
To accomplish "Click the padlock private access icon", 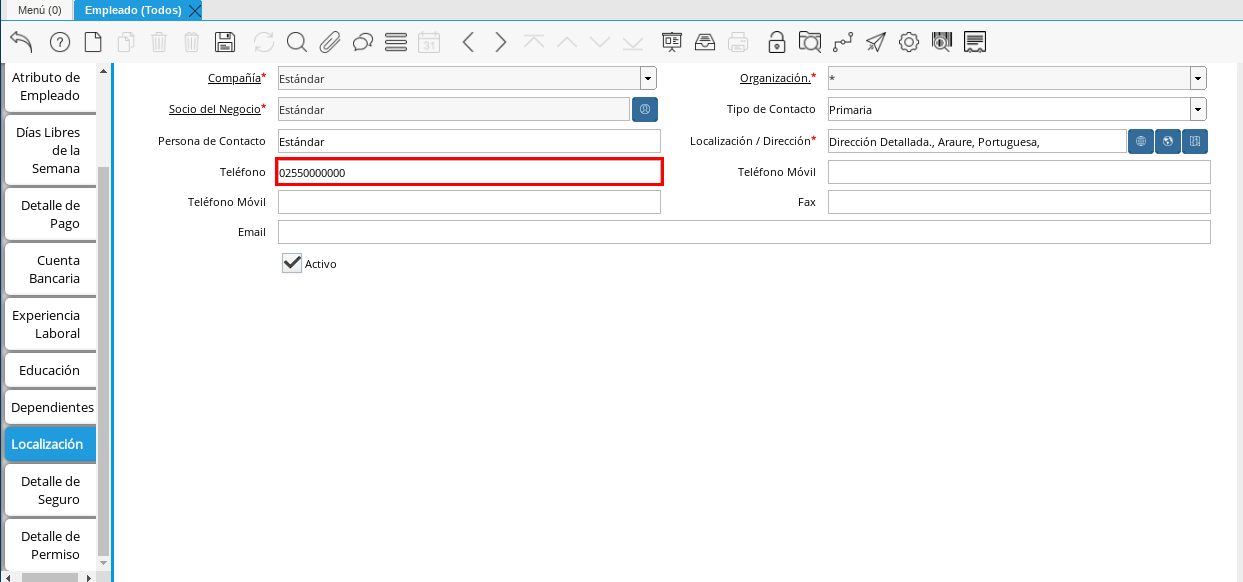I will [777, 42].
